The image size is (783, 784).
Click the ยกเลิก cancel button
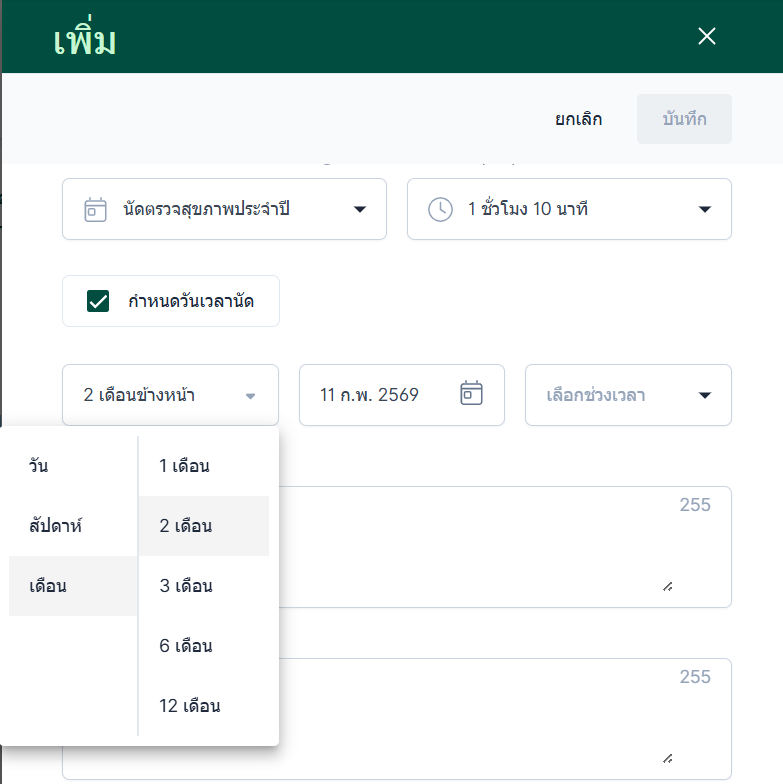(x=579, y=119)
